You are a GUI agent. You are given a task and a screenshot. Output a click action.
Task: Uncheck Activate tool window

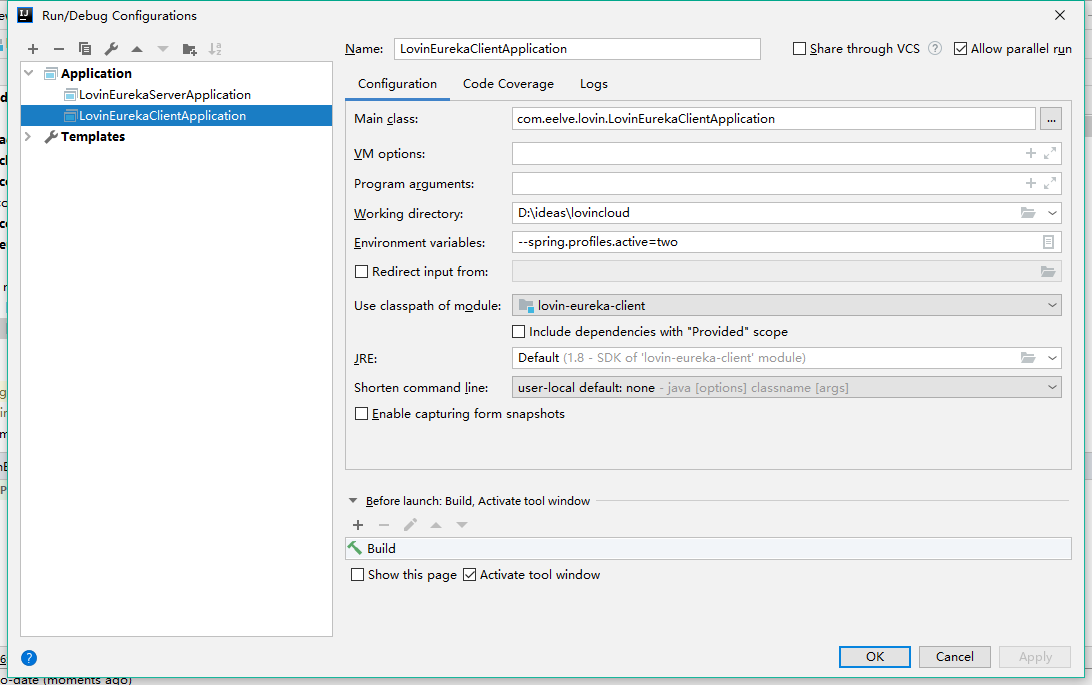pyautogui.click(x=470, y=575)
